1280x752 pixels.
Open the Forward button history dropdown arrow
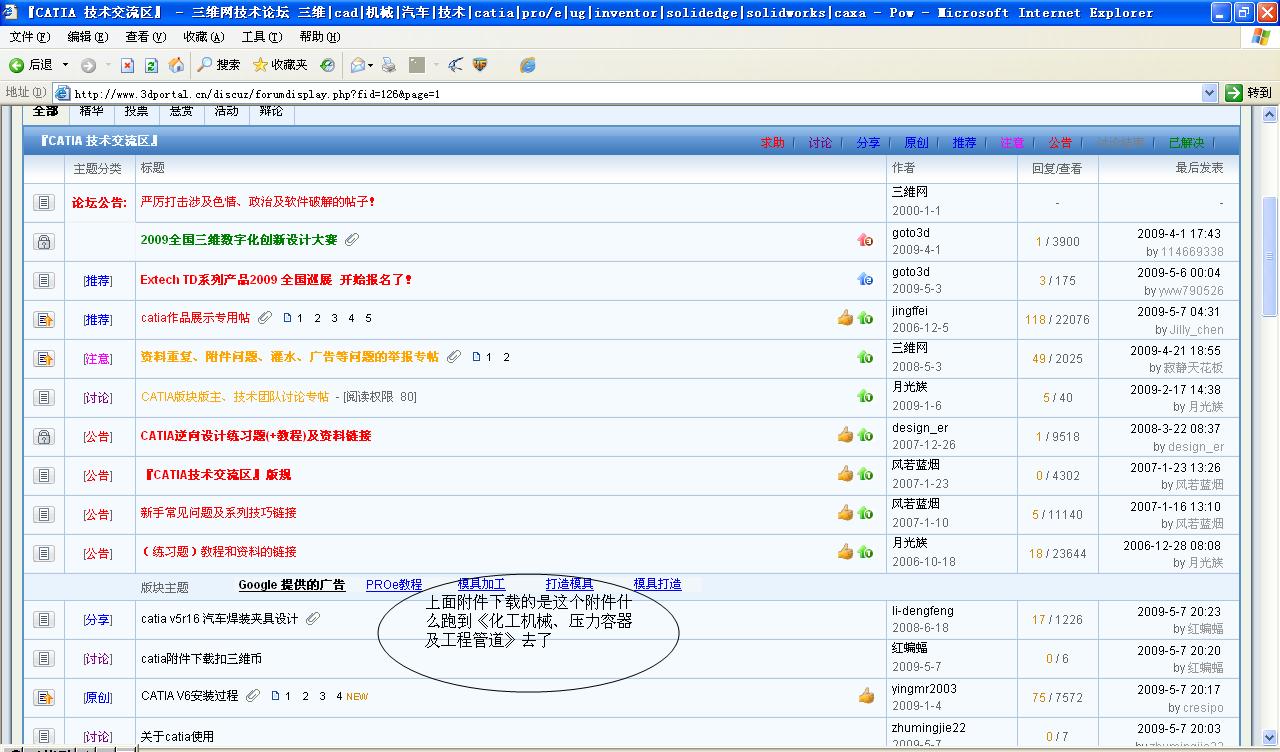tap(107, 65)
